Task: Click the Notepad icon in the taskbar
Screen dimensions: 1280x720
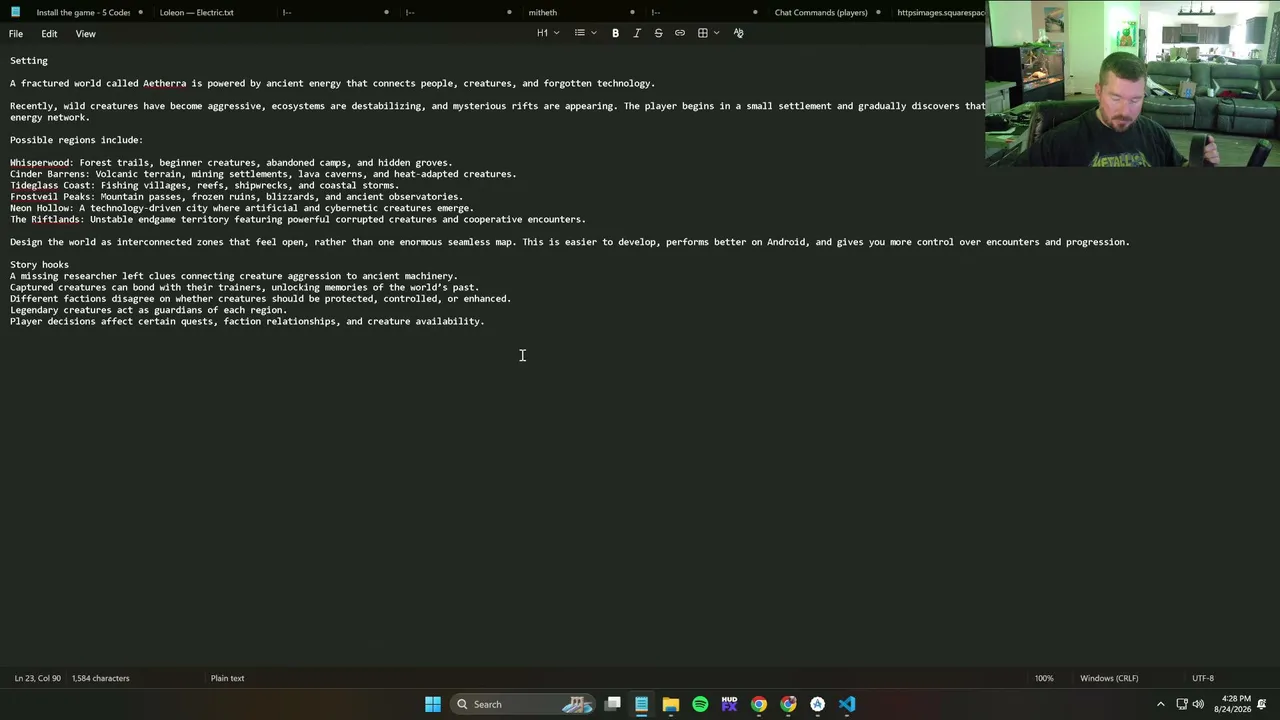Action: [x=641, y=704]
